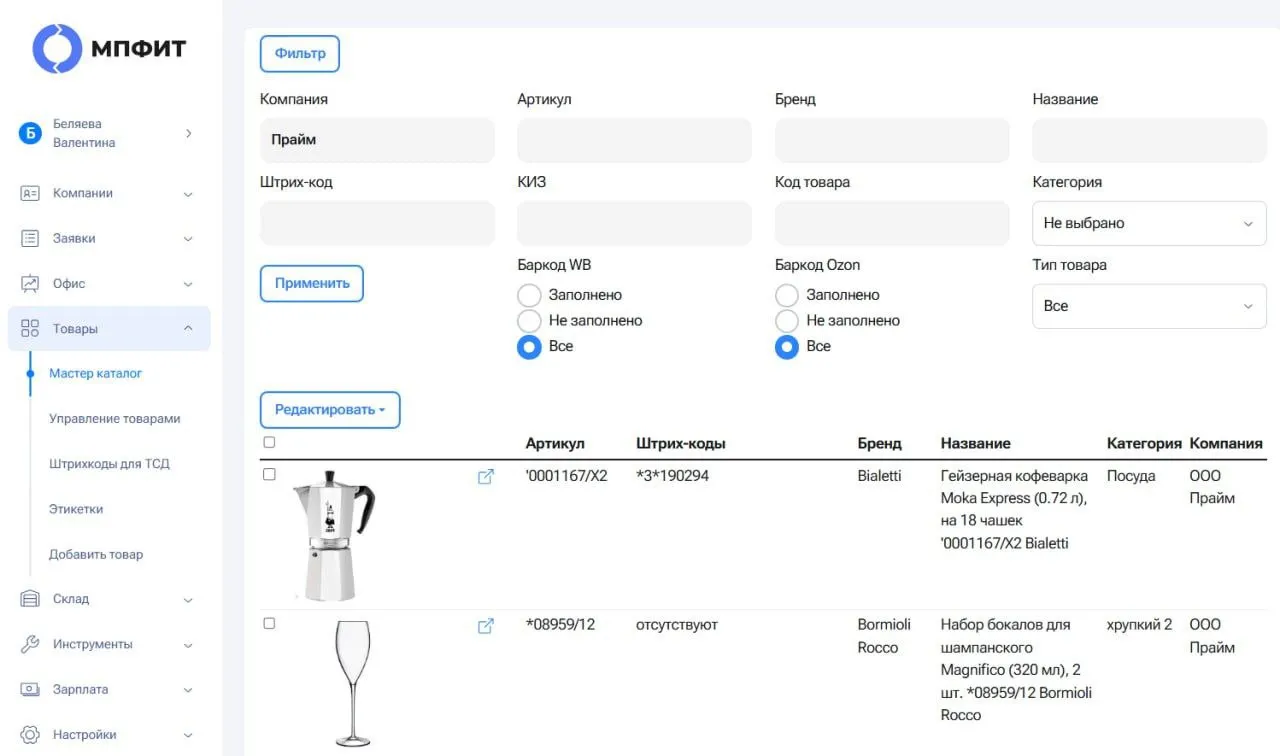Click the Применить button
Viewport: 1280px width, 756px height.
[312, 283]
